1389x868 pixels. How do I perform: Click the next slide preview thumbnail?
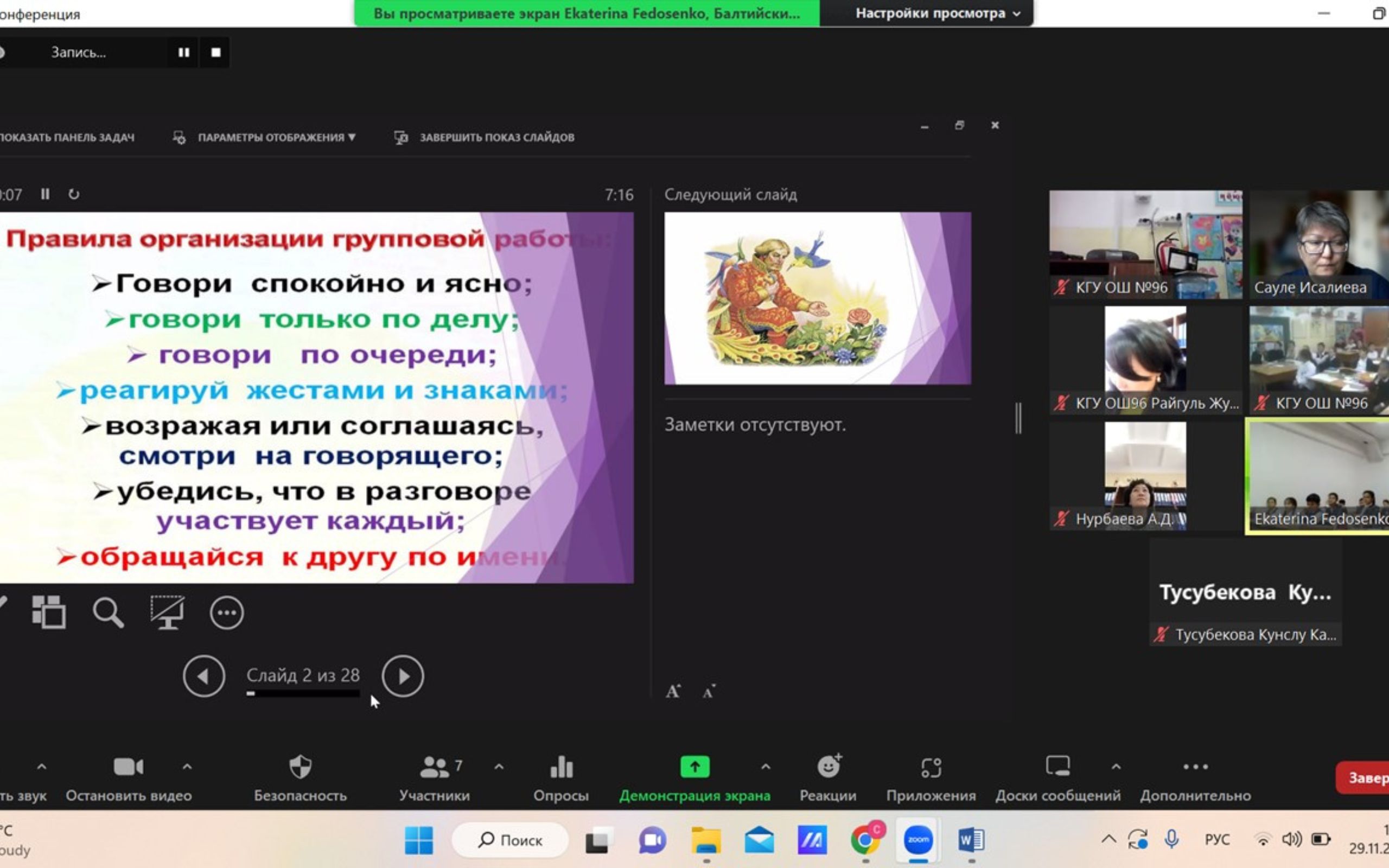(817, 298)
